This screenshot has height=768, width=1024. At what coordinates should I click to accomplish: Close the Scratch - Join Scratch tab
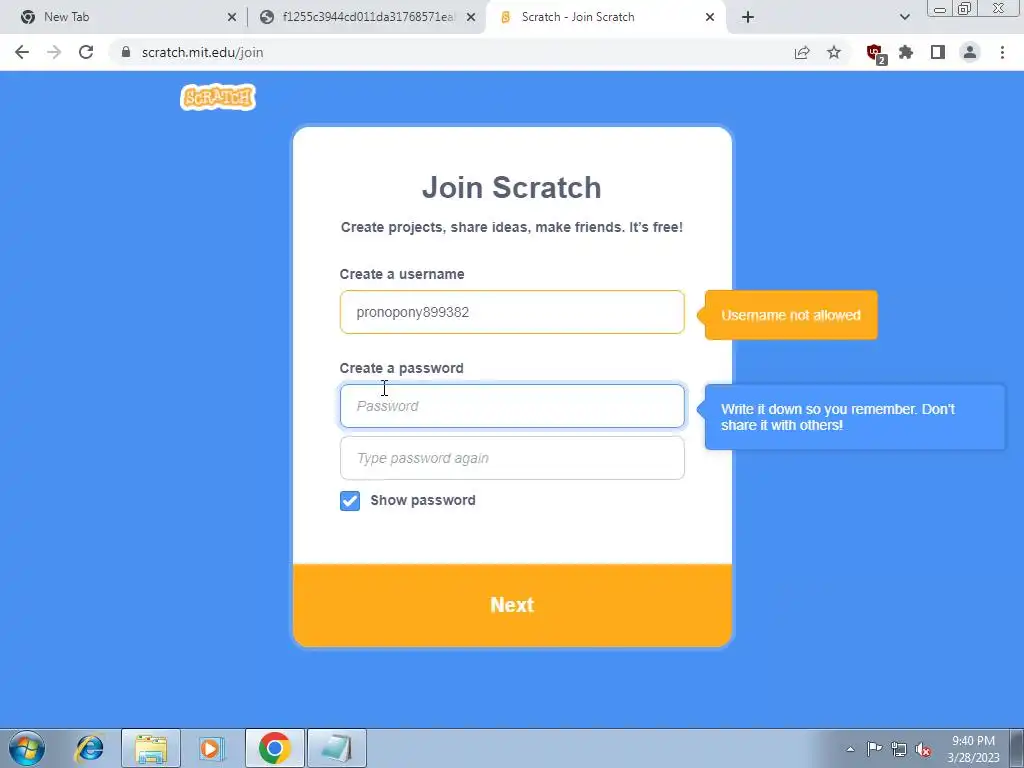point(710,17)
